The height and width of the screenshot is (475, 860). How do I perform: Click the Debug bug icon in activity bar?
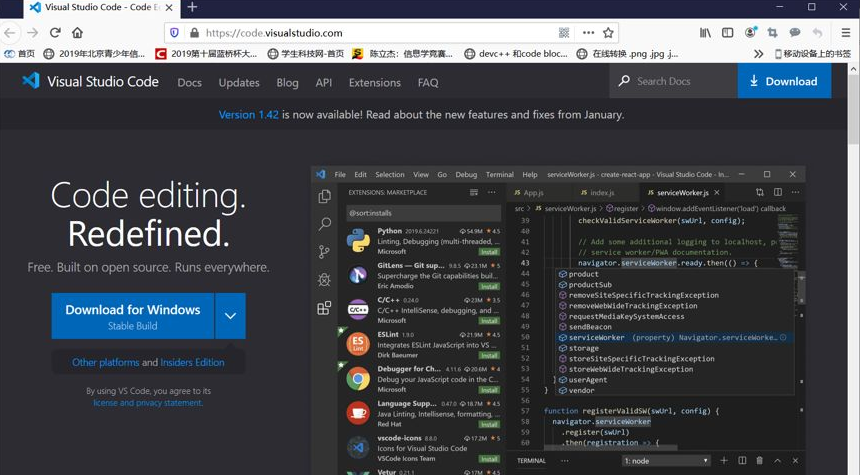(324, 280)
